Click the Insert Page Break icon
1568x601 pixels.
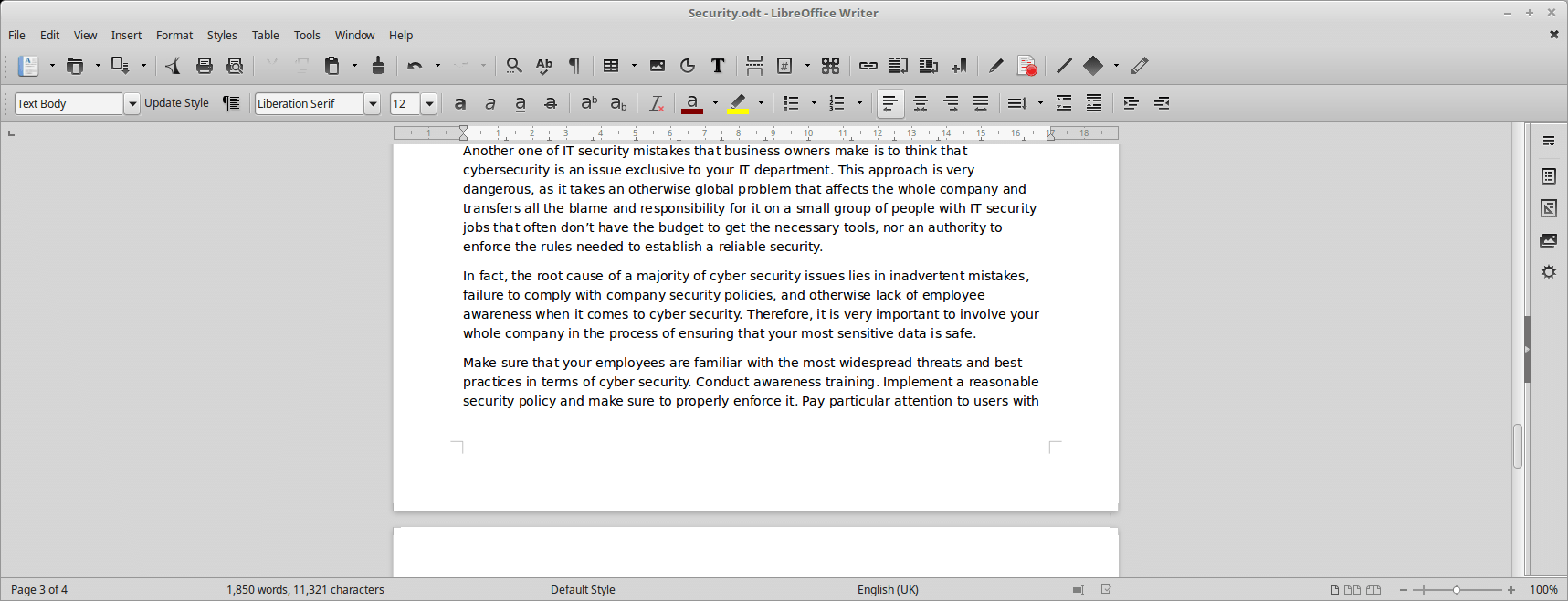click(754, 66)
